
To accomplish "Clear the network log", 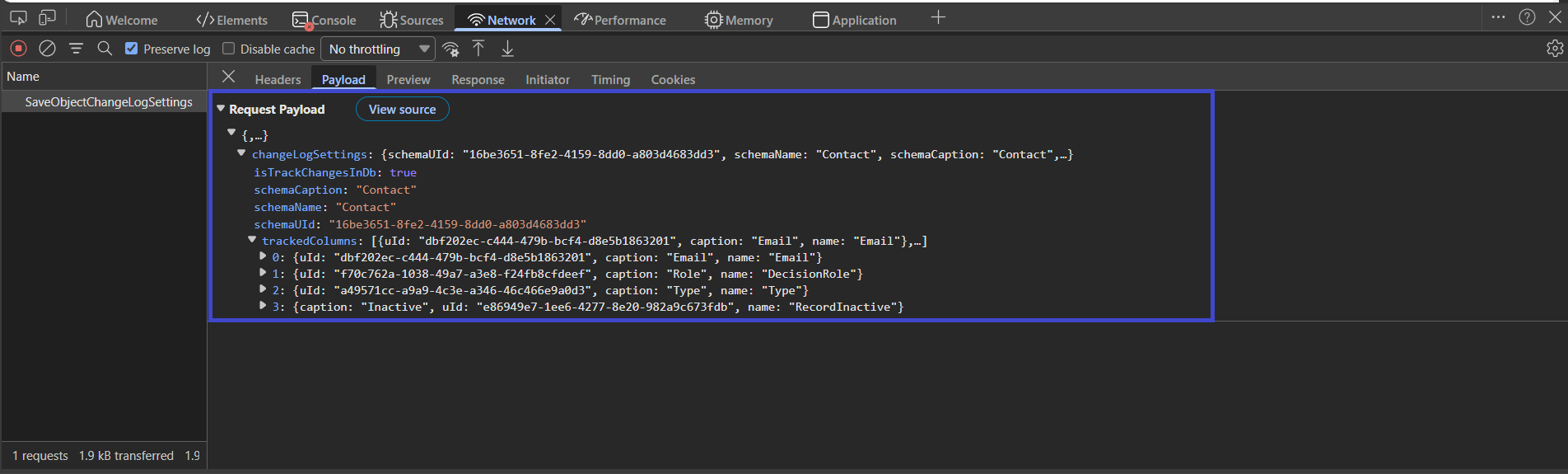I will coord(48,49).
